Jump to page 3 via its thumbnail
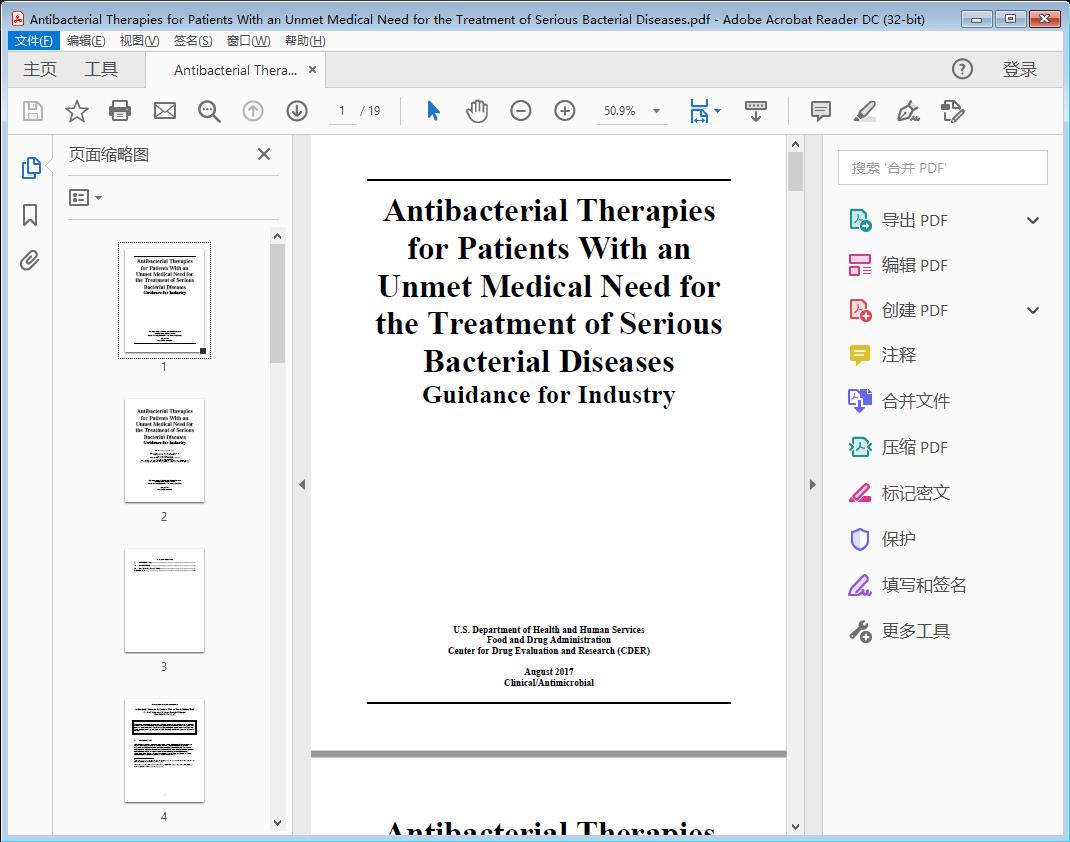Image resolution: width=1070 pixels, height=842 pixels. (164, 600)
